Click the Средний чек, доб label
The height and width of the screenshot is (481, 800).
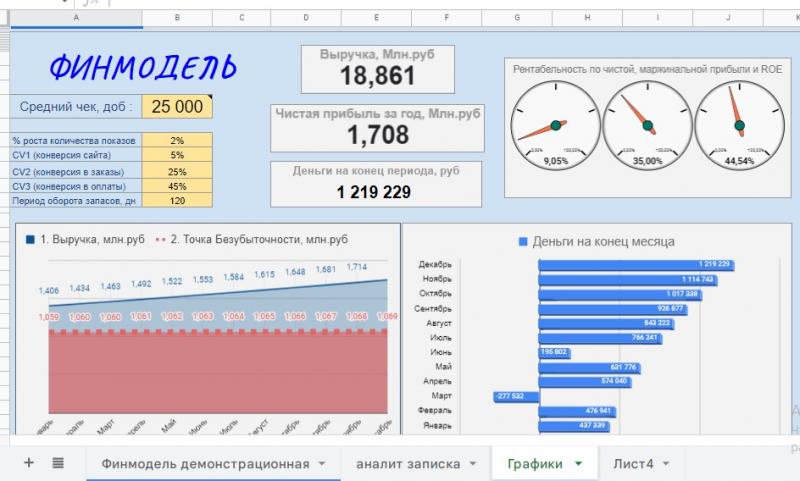click(x=76, y=107)
